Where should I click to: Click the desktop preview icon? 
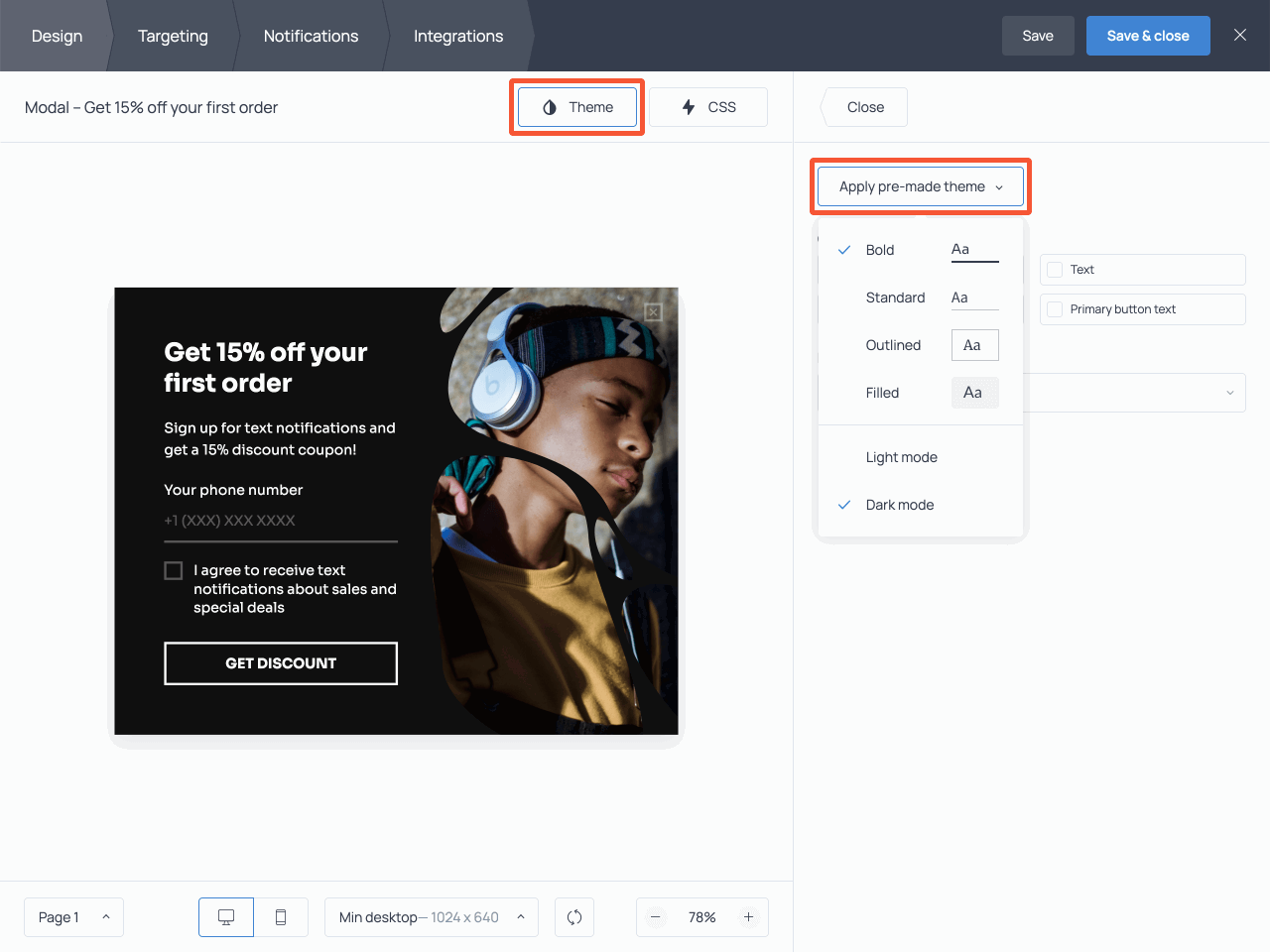click(226, 917)
